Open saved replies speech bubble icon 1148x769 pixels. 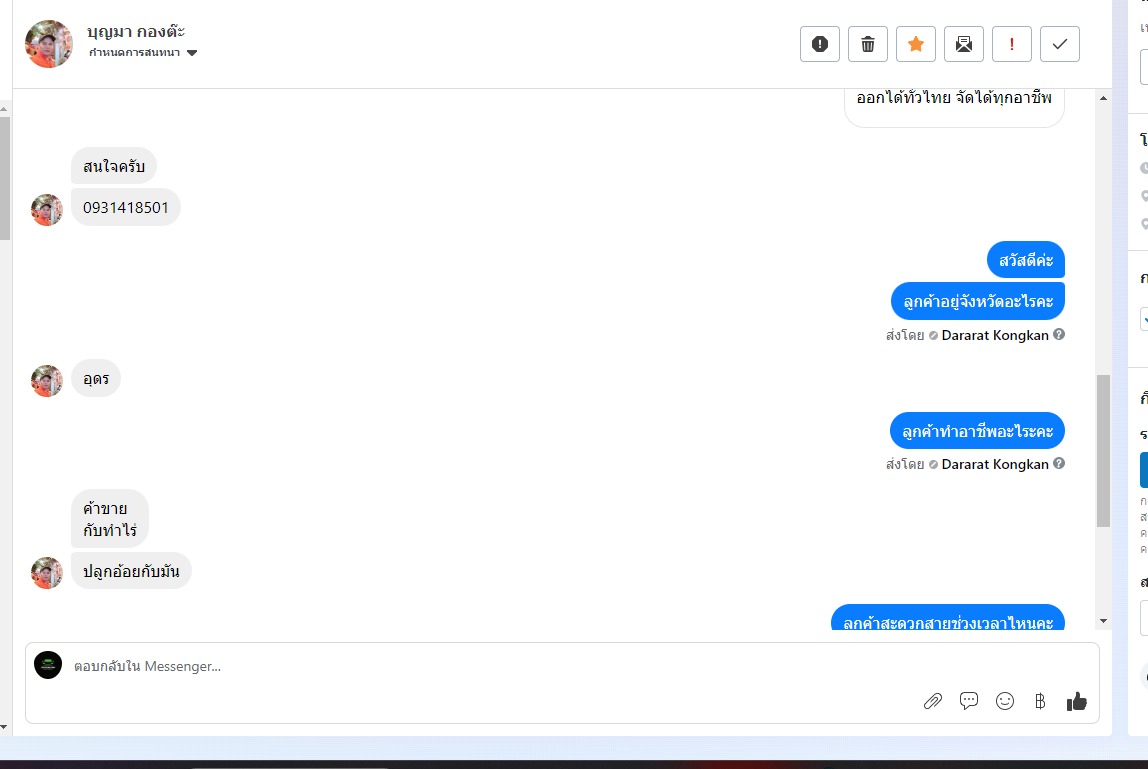tap(969, 702)
